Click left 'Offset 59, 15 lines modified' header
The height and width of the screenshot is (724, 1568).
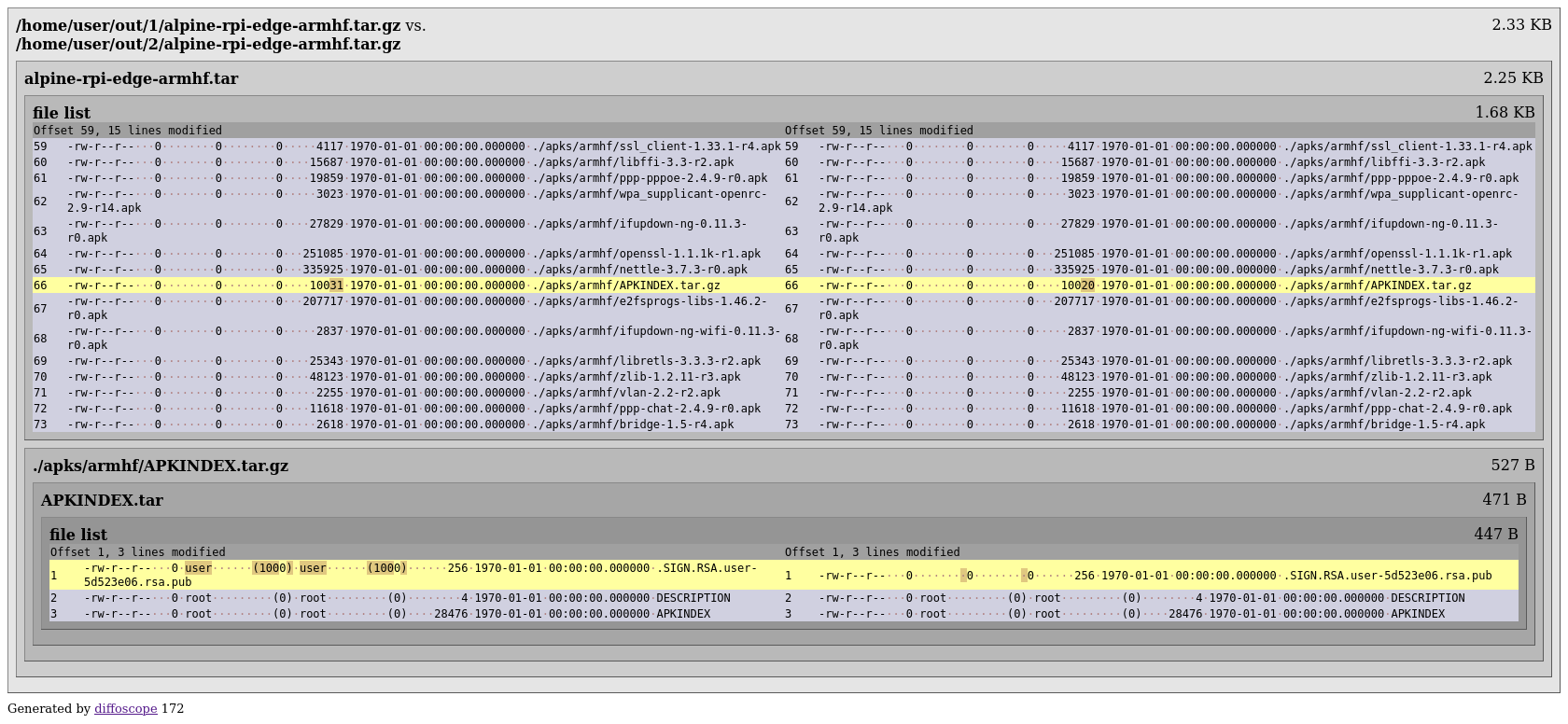click(128, 131)
